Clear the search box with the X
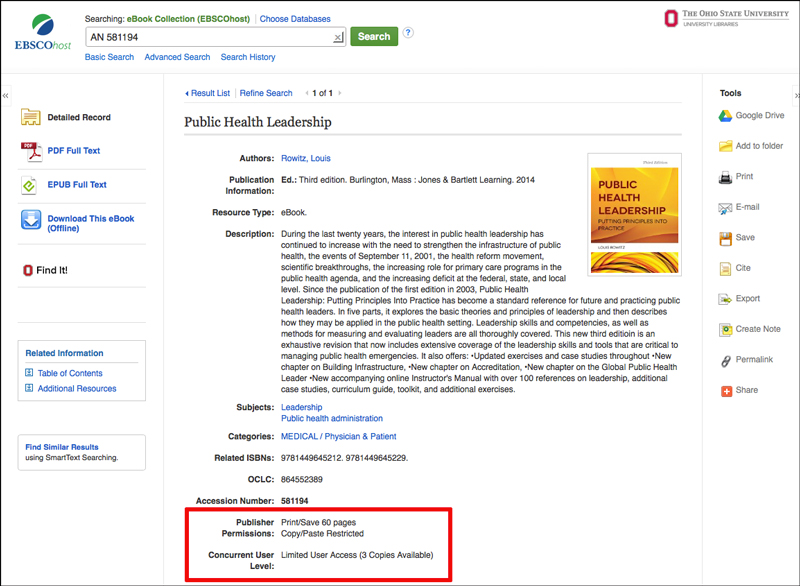 coord(335,36)
